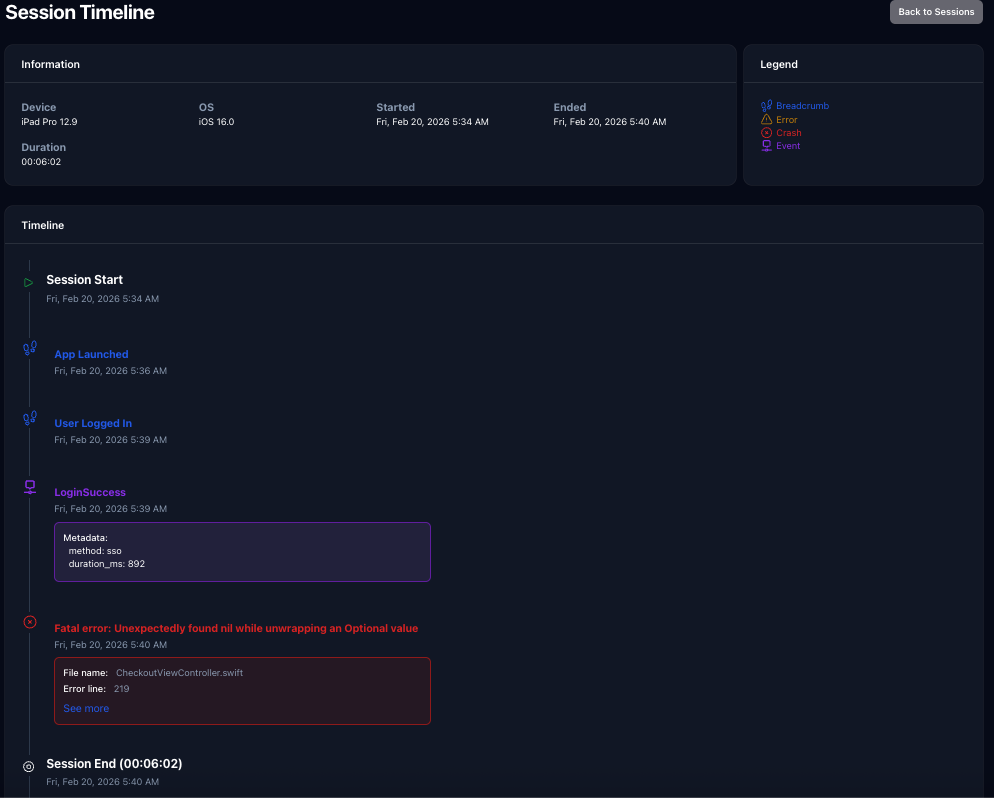Click the Session Start timeline heading
Screen dimensions: 994x798
point(85,280)
